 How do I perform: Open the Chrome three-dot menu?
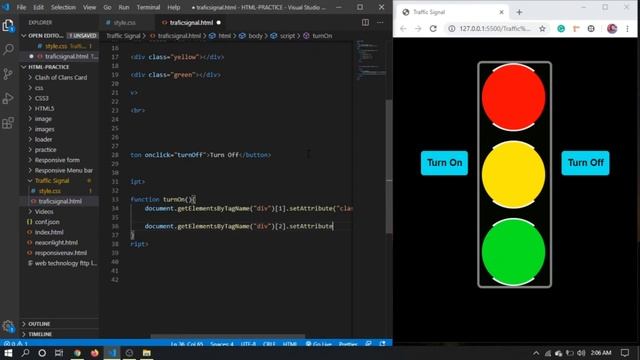pyautogui.click(x=627, y=29)
